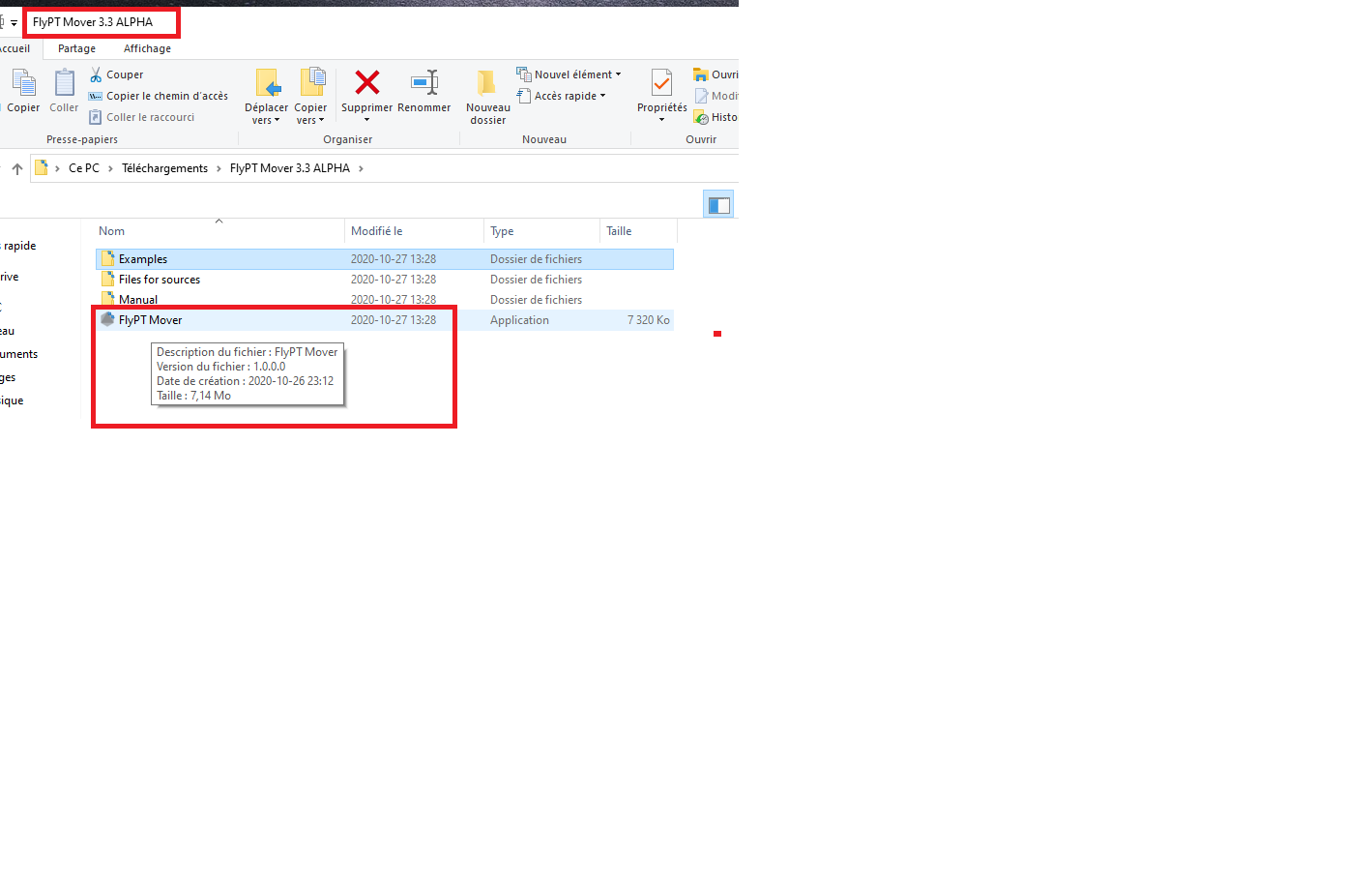The image size is (1372, 889).
Task: Select the Examples folder
Action: 385,259
